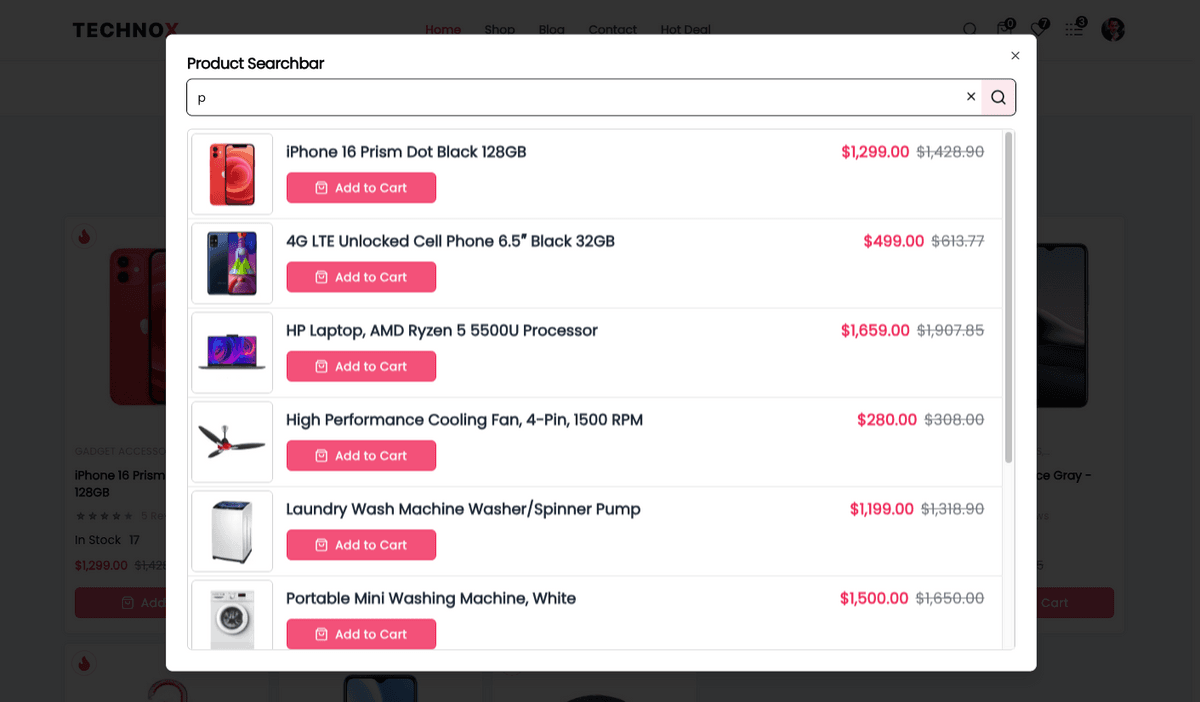The height and width of the screenshot is (702, 1200).
Task: Add HP Laptop AMD Ryzen 5 to cart
Action: (361, 366)
